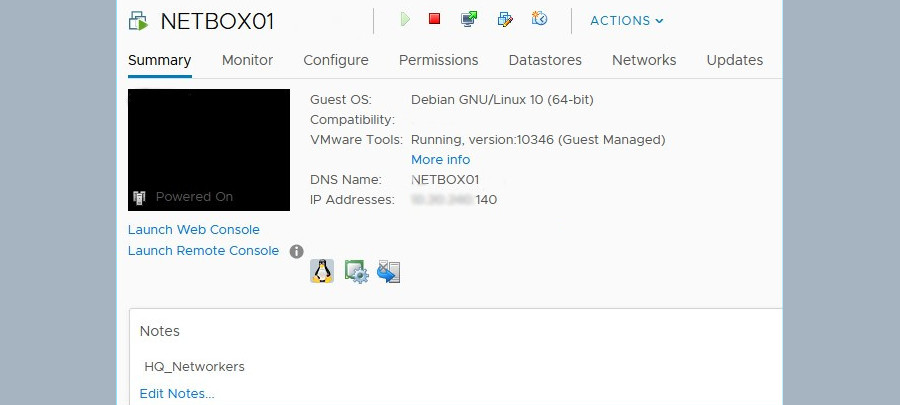Screen dimensions: 900x405
Task: Click More info under VMware Tools
Action: point(440,160)
